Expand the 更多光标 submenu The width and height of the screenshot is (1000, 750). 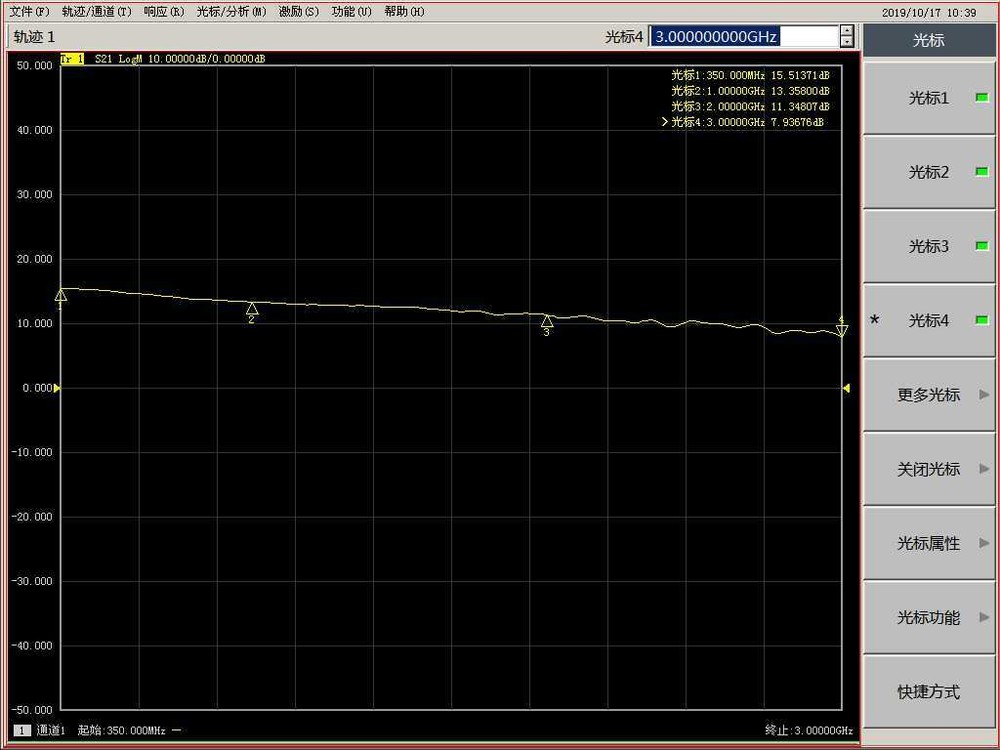[x=928, y=394]
